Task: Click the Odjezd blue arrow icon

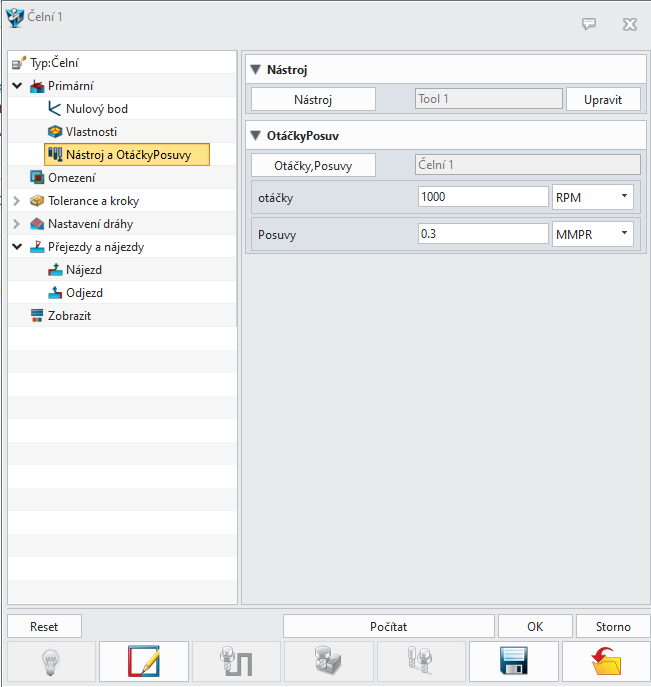Action: [55, 293]
